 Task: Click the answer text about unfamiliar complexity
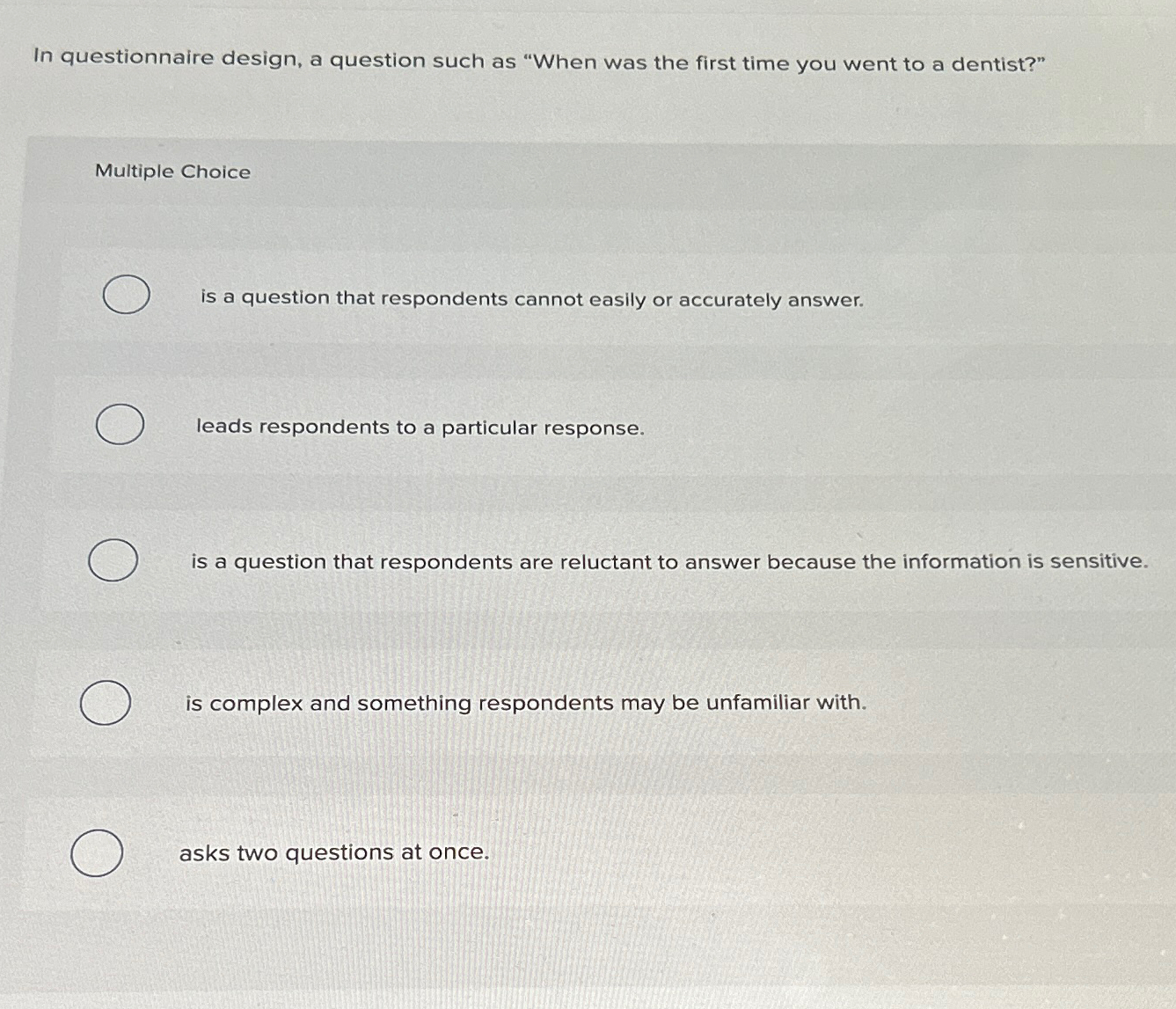coord(526,703)
